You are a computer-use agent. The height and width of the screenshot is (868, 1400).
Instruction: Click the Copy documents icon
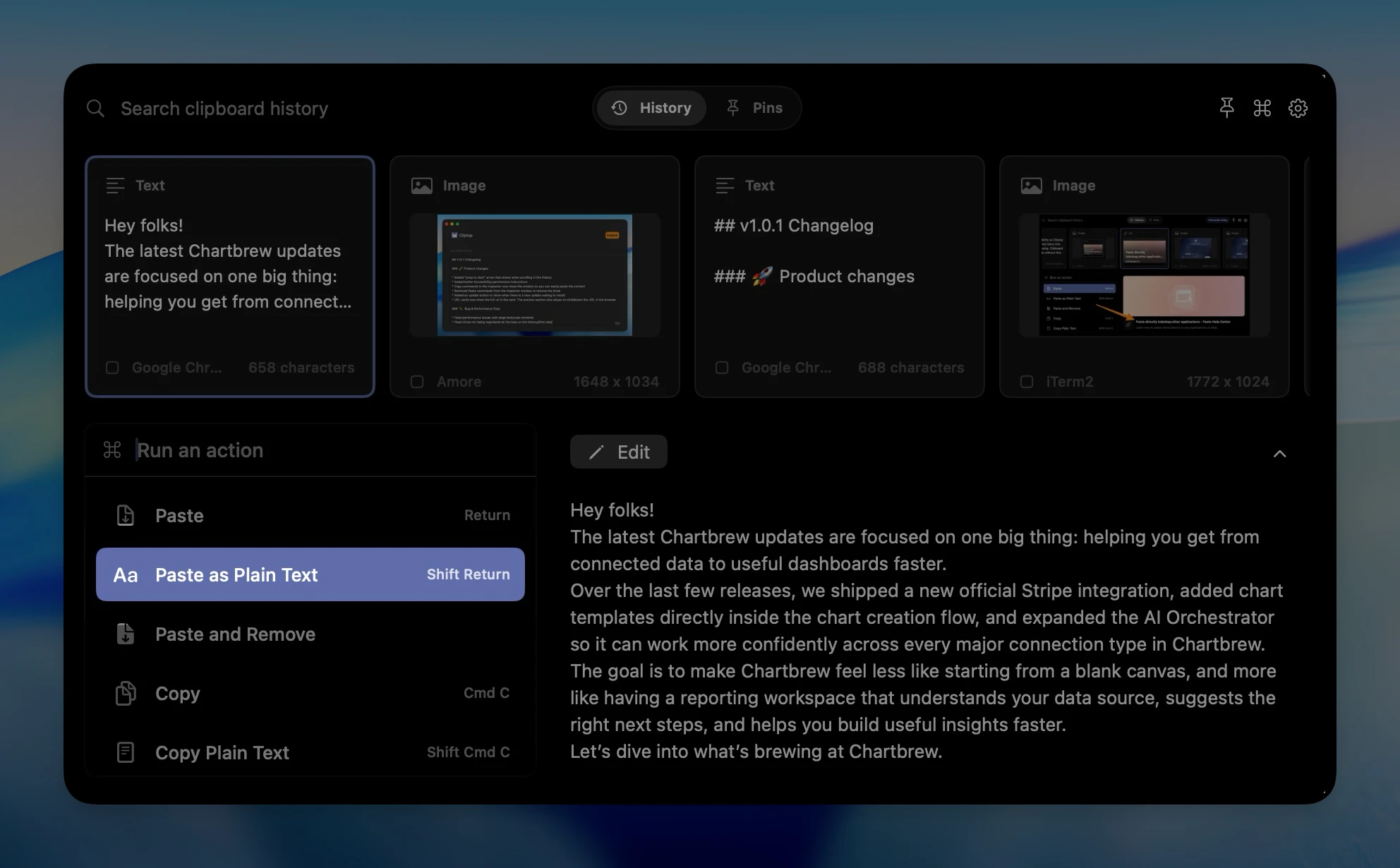pos(125,693)
